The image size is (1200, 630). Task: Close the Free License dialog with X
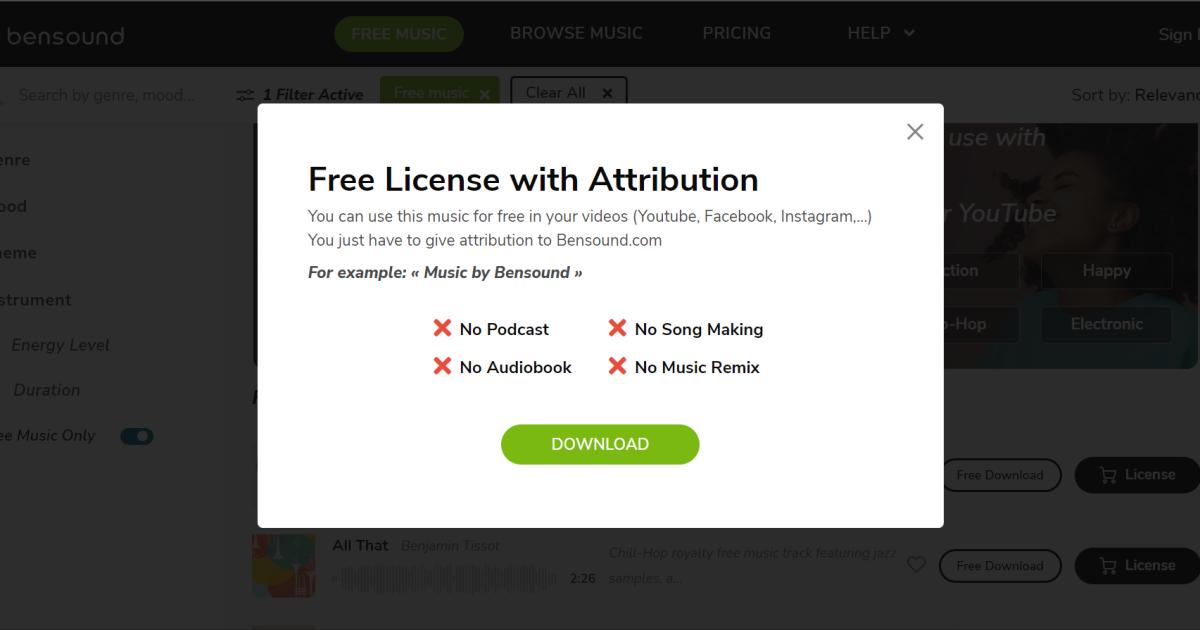[914, 132]
